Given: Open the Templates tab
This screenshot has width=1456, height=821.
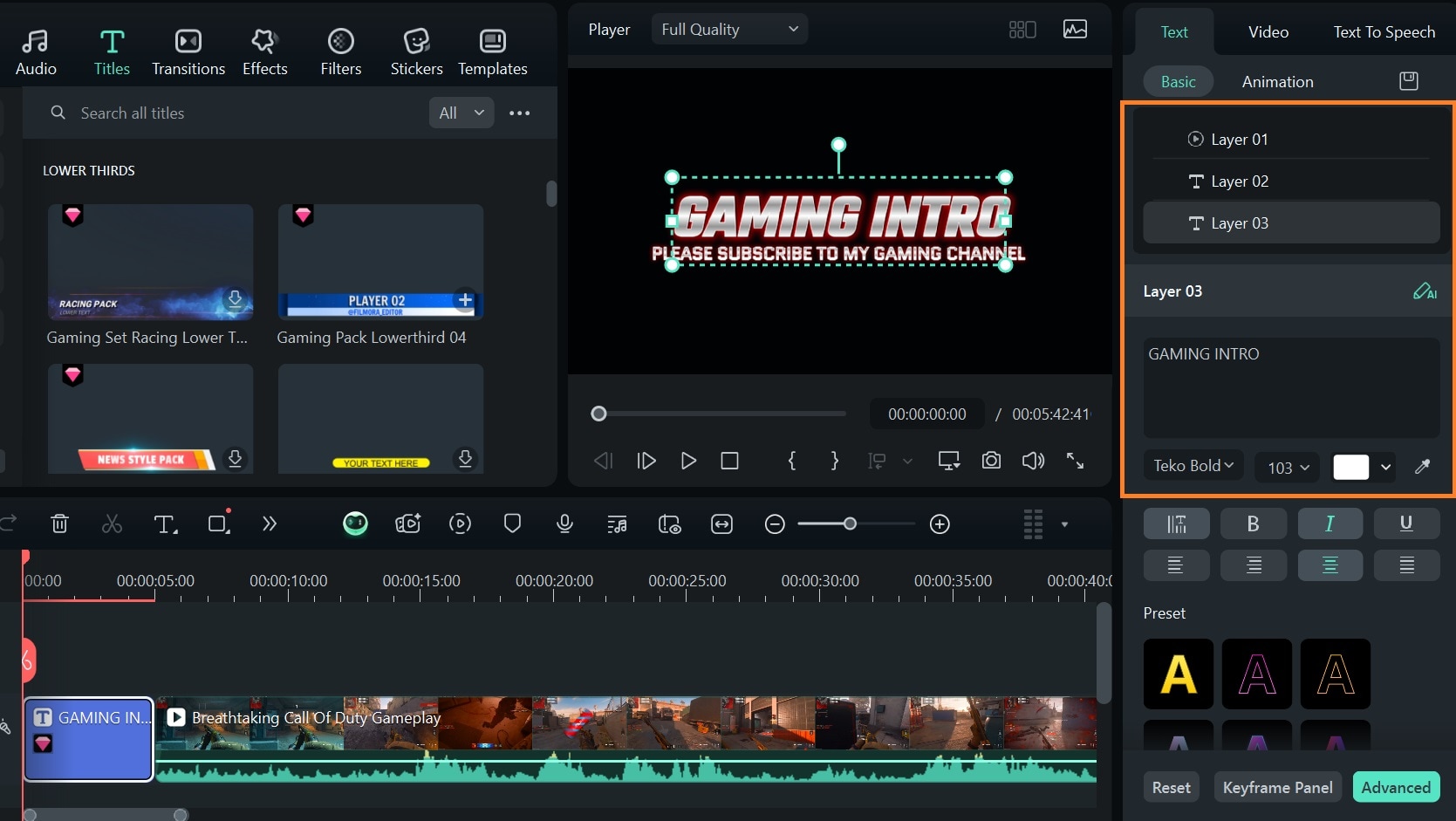Looking at the screenshot, I should point(493,52).
